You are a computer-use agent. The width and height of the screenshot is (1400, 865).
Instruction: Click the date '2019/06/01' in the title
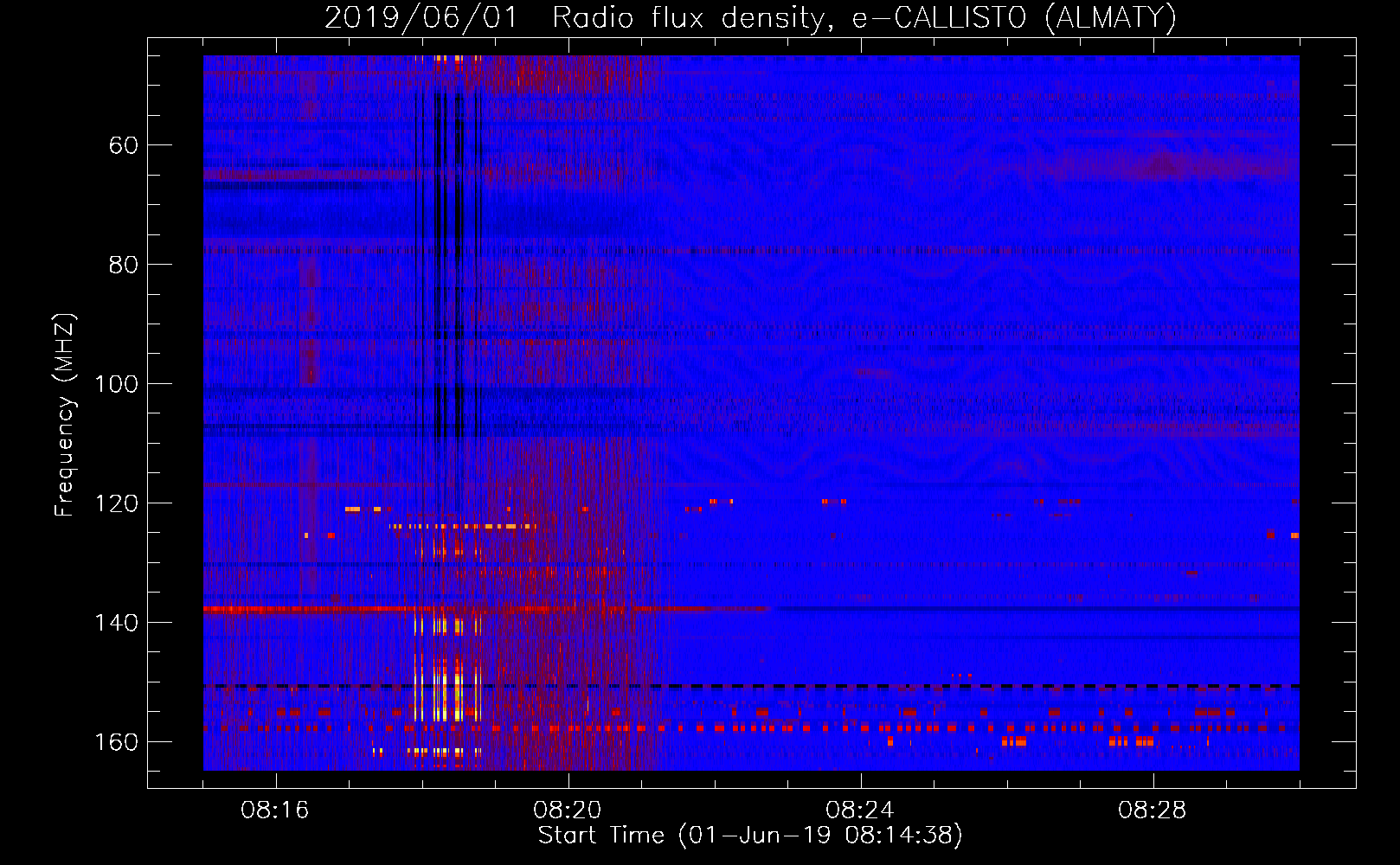[x=421, y=18]
